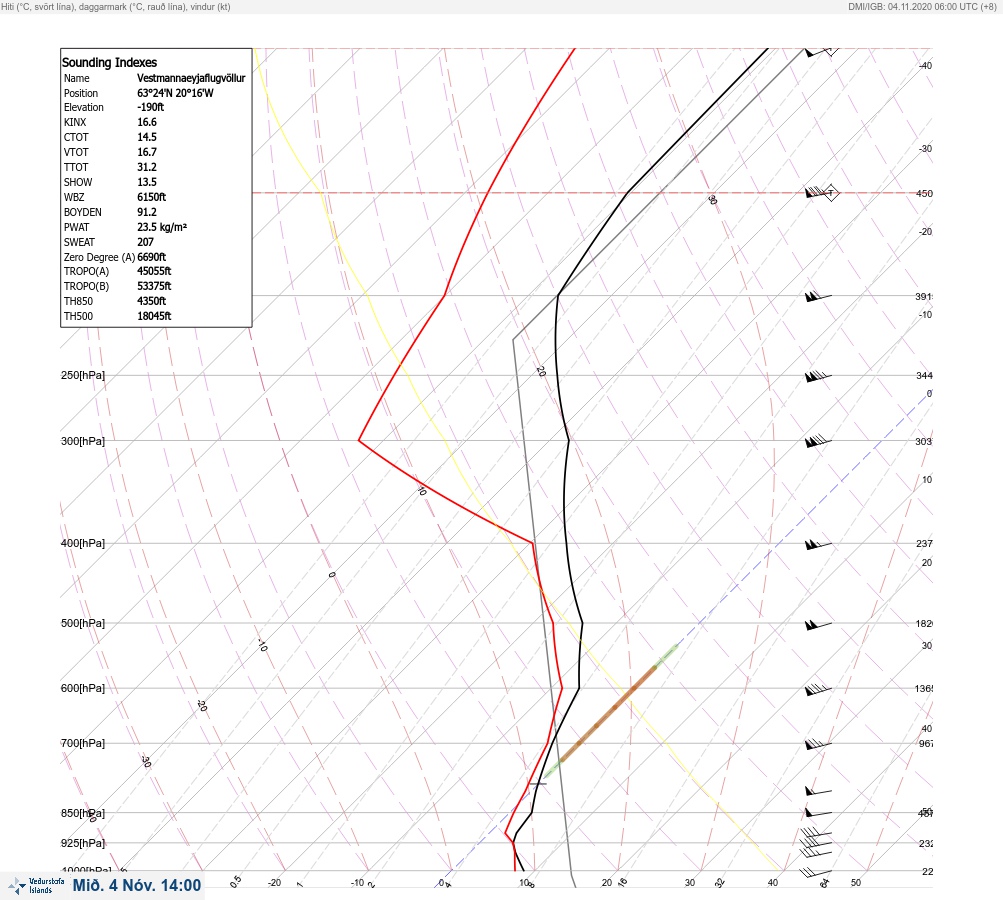Viewport: 1003px width, 900px height.
Task: Click the Vedurstofa Íslands logo
Action: tap(36, 886)
